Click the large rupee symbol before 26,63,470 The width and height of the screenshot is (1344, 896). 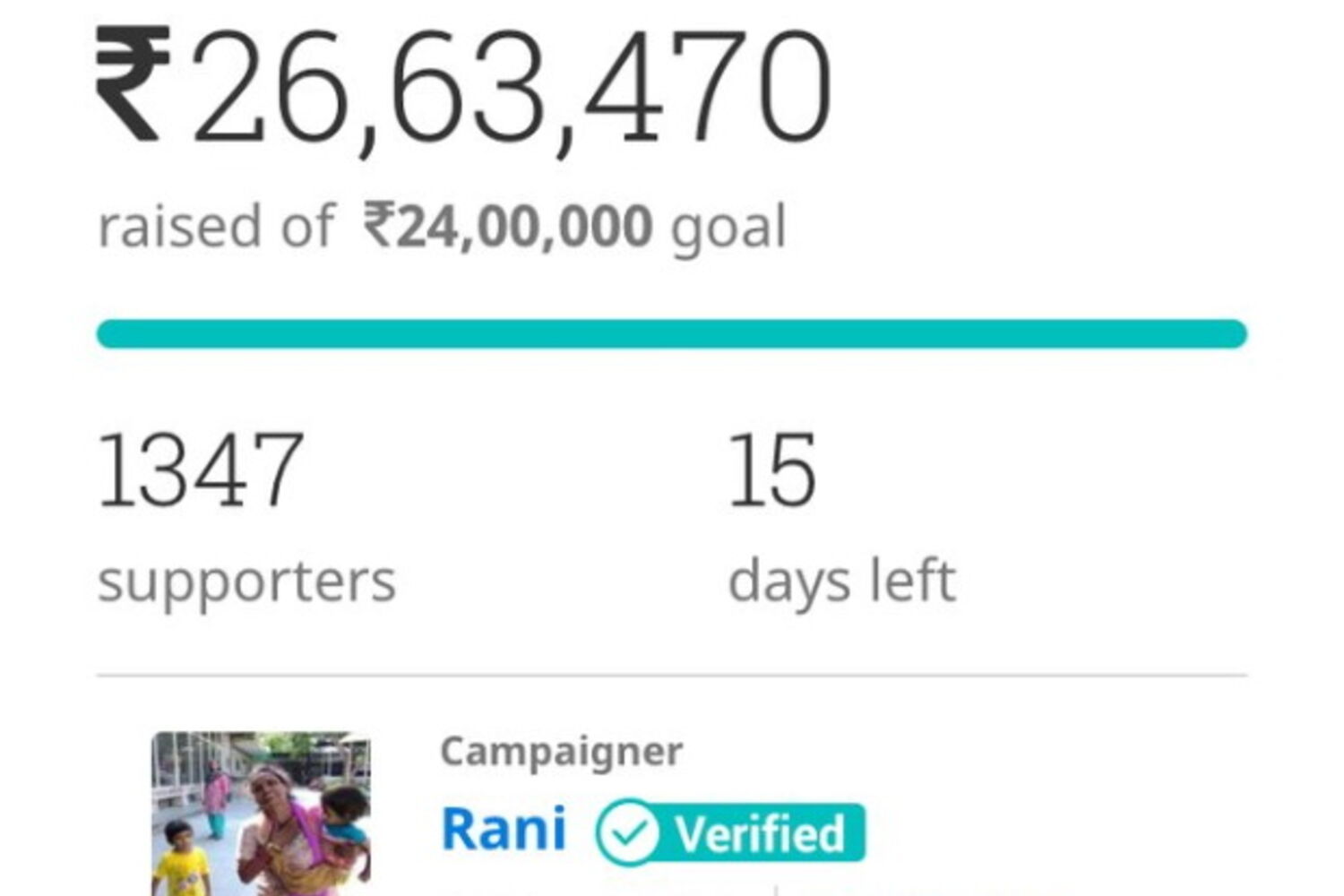click(134, 85)
